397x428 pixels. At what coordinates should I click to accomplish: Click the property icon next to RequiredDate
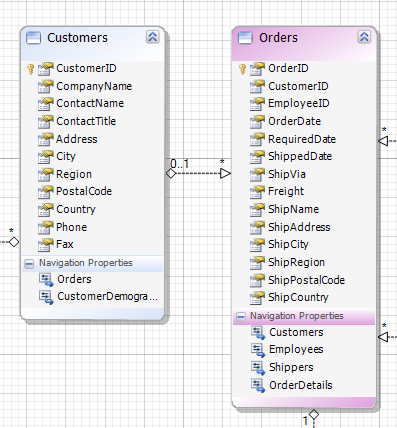click(257, 139)
